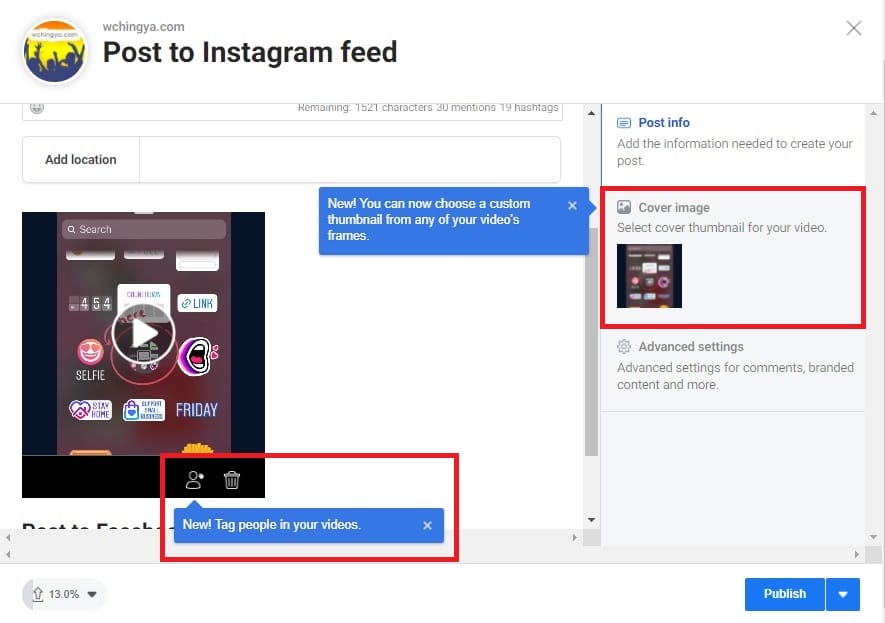Click 'Select cover thumbnail for your video.' text
Viewport: 885px width, 623px height.
coord(721,227)
